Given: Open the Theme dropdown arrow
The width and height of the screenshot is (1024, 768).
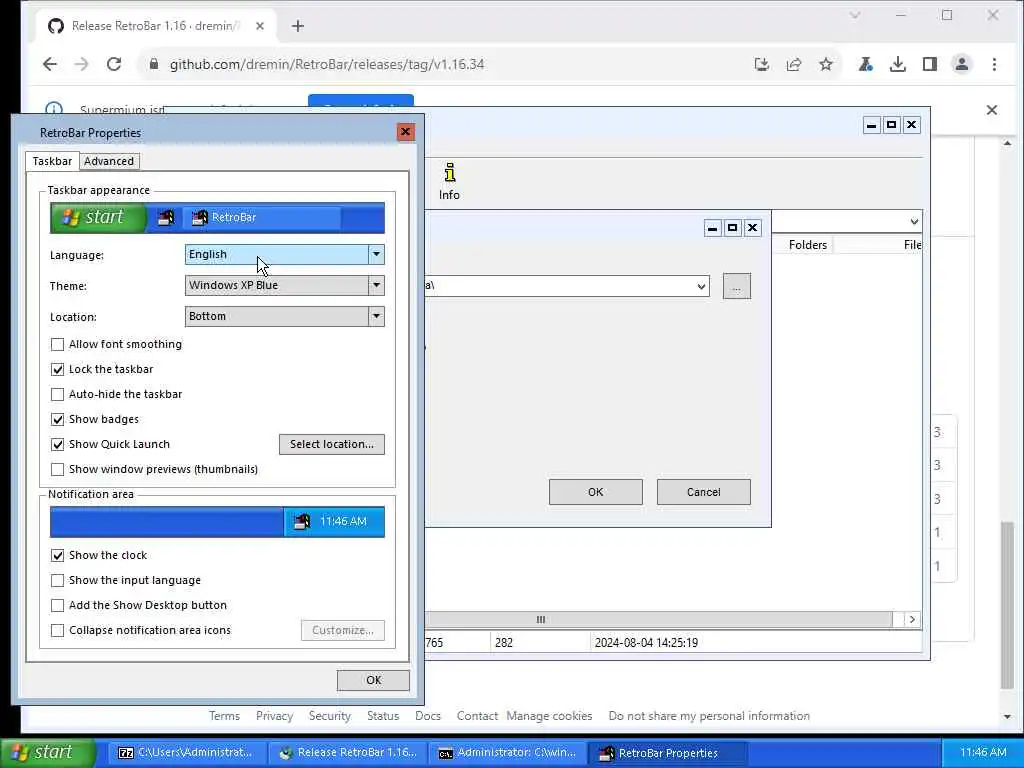Looking at the screenshot, I should 376,285.
